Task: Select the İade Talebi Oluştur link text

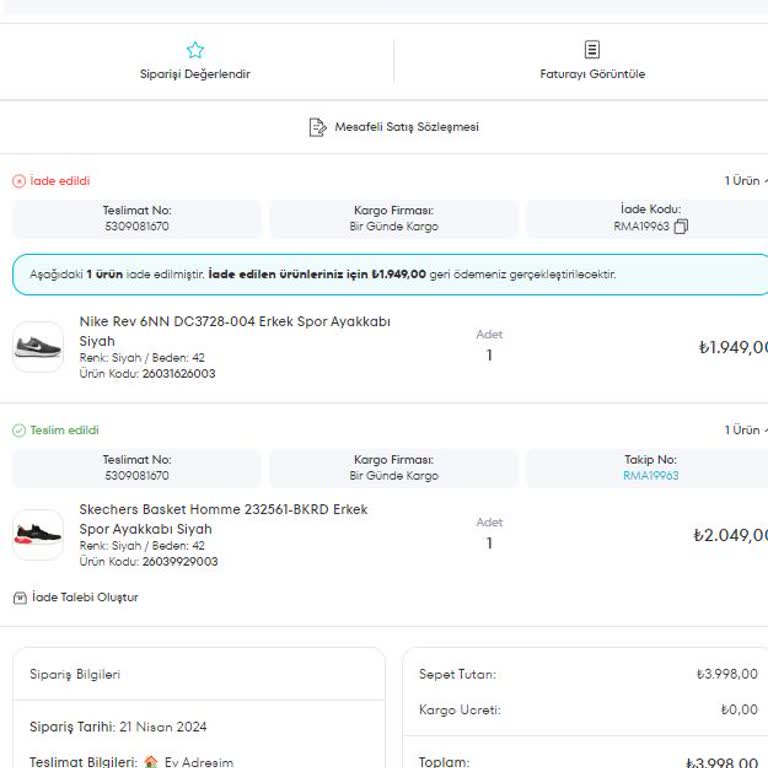Action: click(x=85, y=598)
